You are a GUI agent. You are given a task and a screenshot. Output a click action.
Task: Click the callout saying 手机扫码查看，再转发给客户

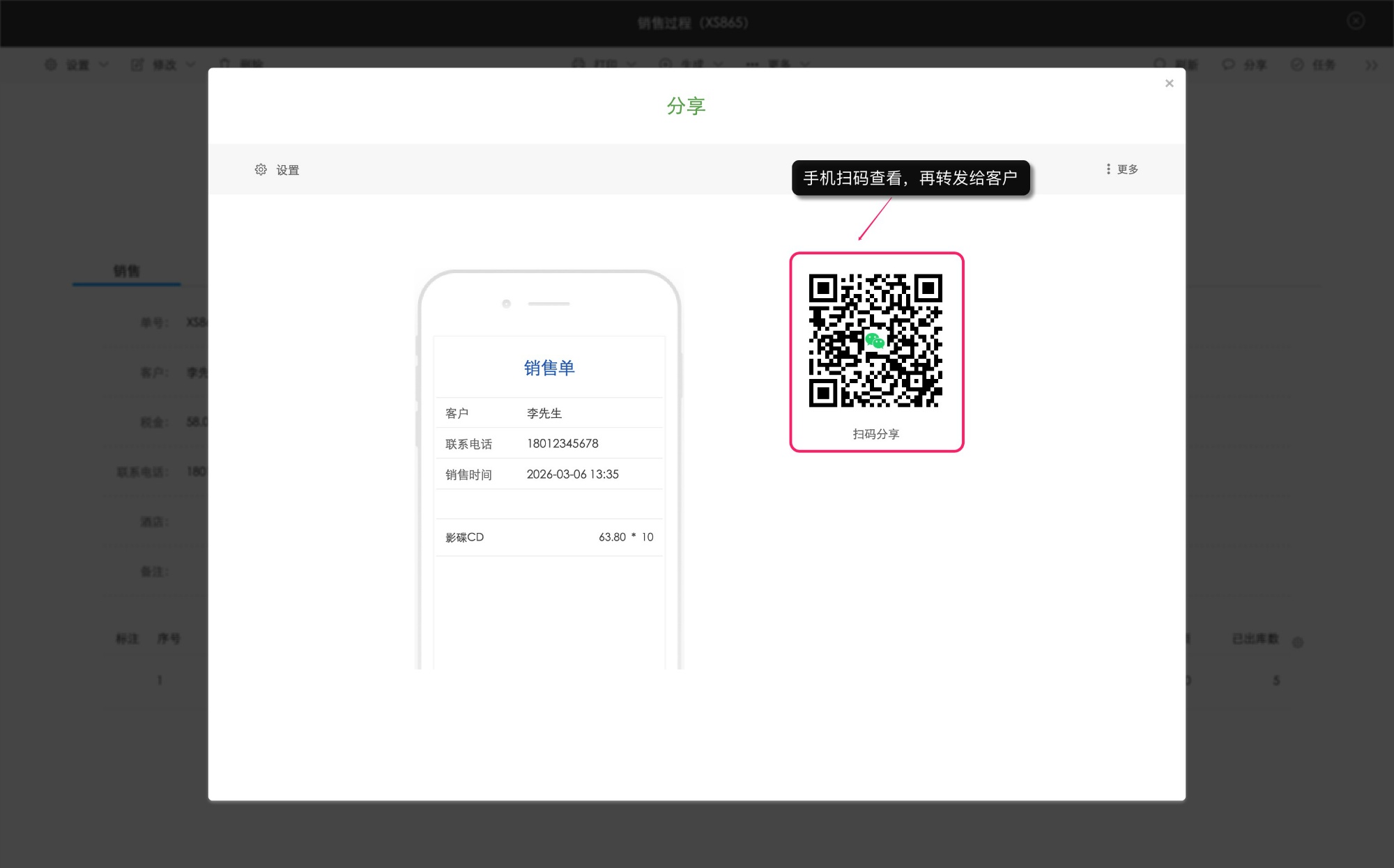(x=912, y=178)
